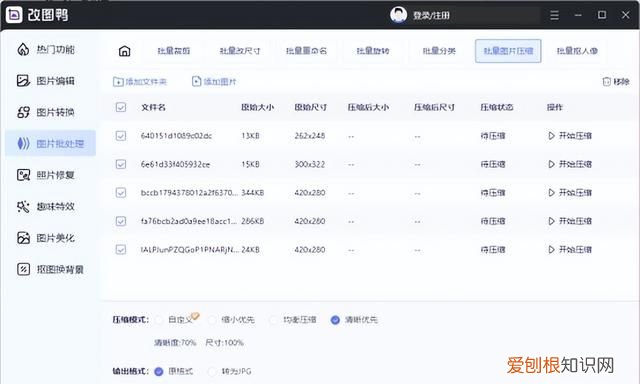Open 图片转换 in the sidebar

point(46,112)
